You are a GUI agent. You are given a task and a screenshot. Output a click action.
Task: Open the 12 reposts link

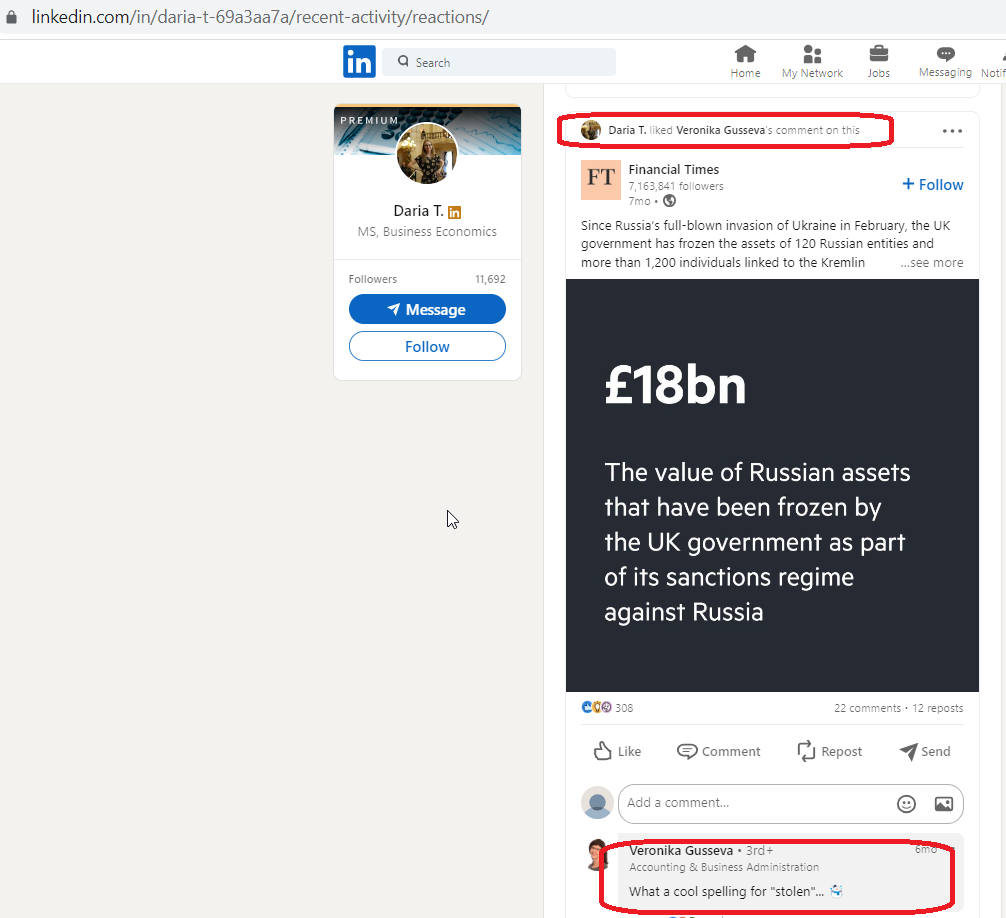pyautogui.click(x=937, y=708)
